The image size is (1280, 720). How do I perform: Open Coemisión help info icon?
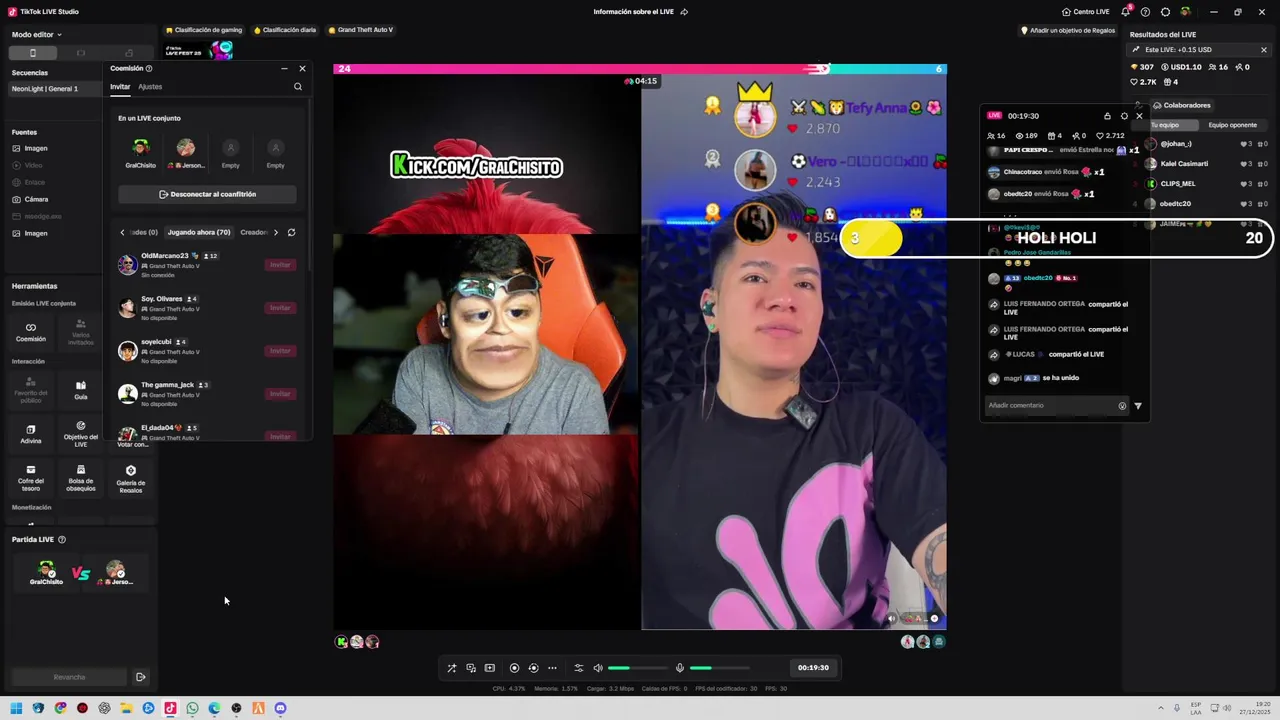(x=149, y=69)
